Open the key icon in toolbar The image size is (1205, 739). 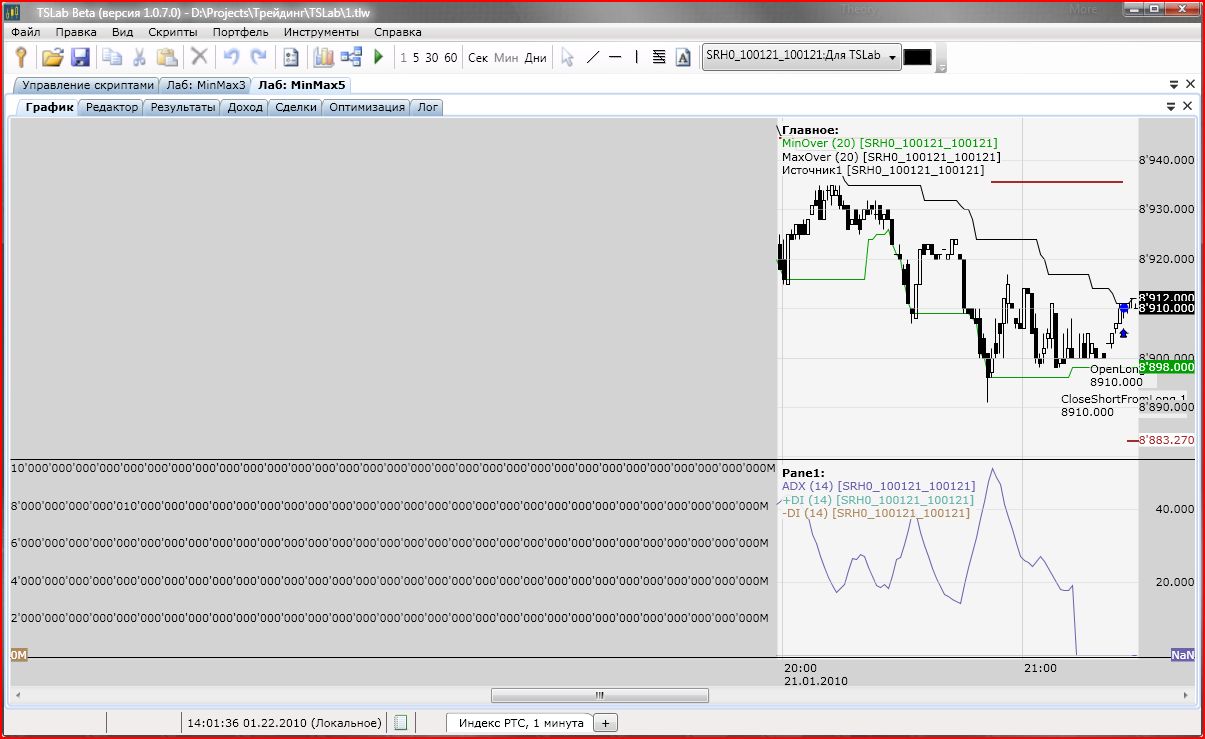[21, 57]
